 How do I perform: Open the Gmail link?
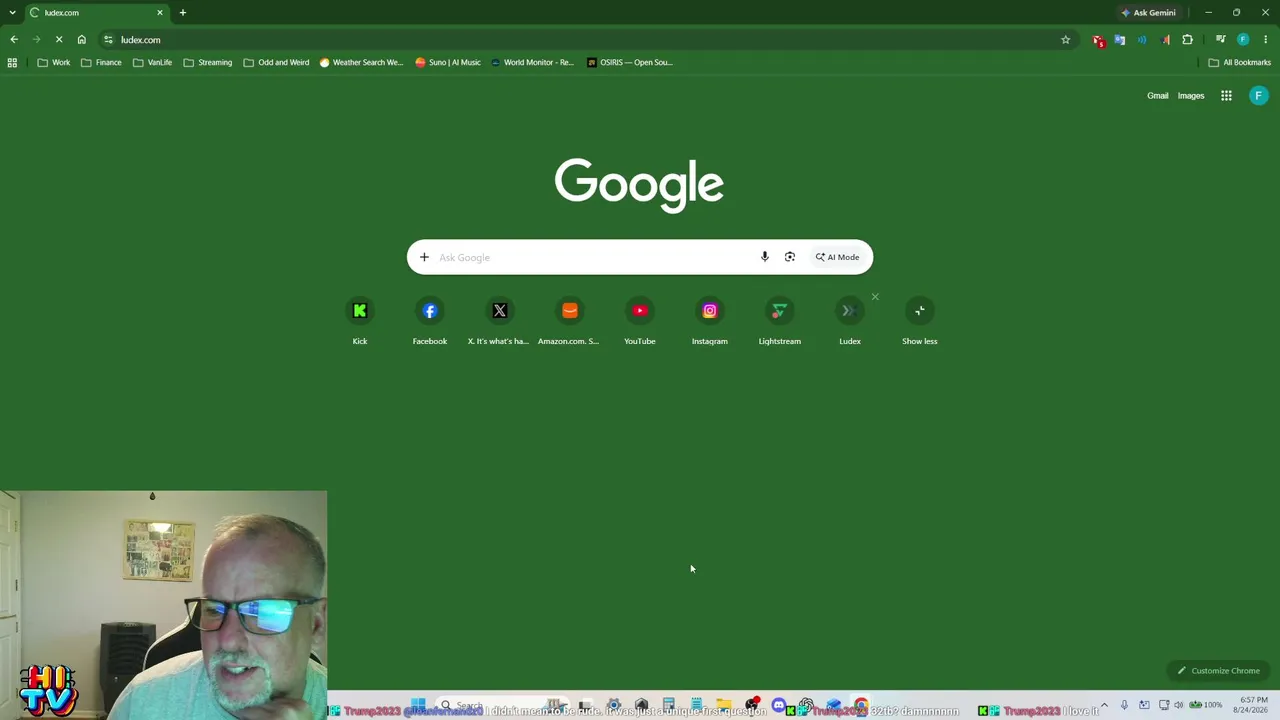1158,96
